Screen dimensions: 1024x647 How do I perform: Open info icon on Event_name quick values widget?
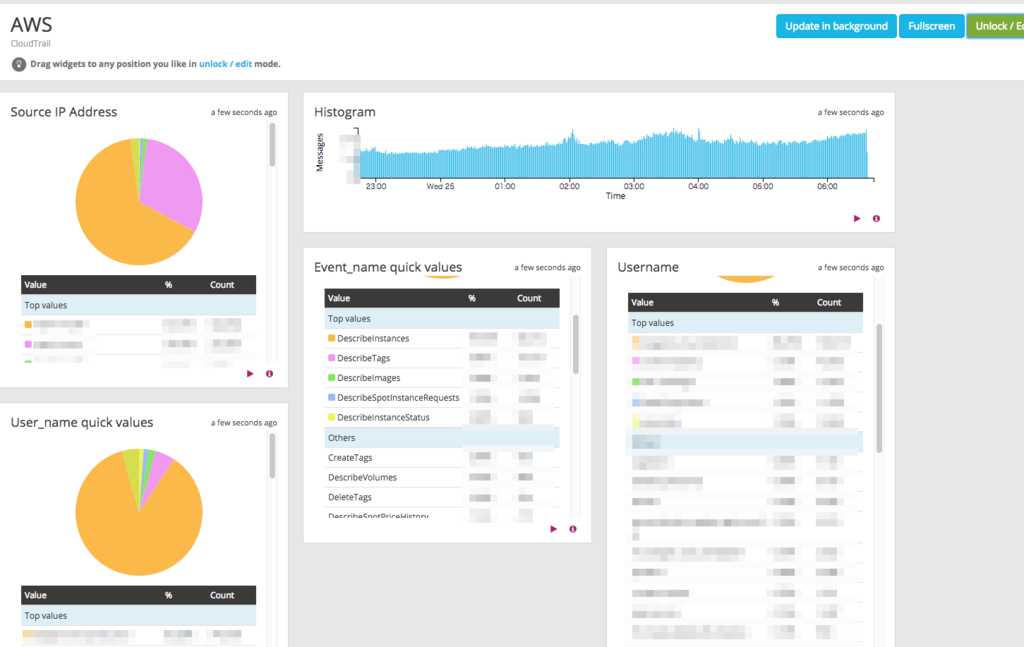tap(573, 529)
